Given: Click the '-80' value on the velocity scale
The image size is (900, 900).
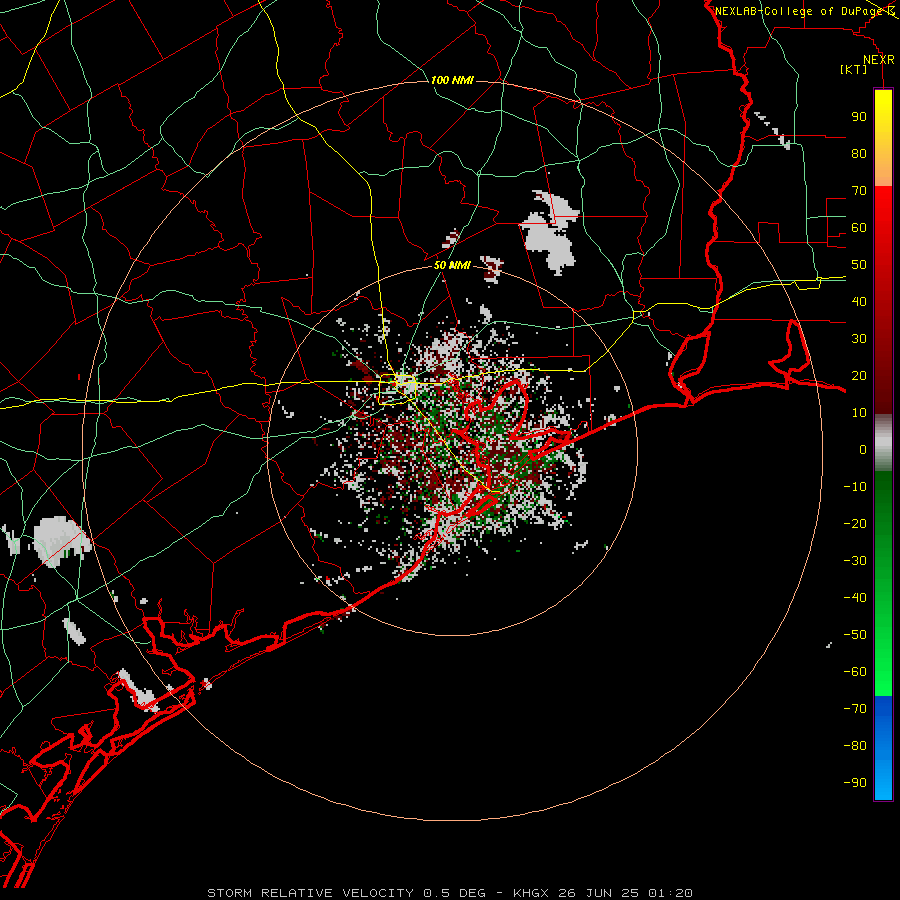Looking at the screenshot, I should point(855,746).
